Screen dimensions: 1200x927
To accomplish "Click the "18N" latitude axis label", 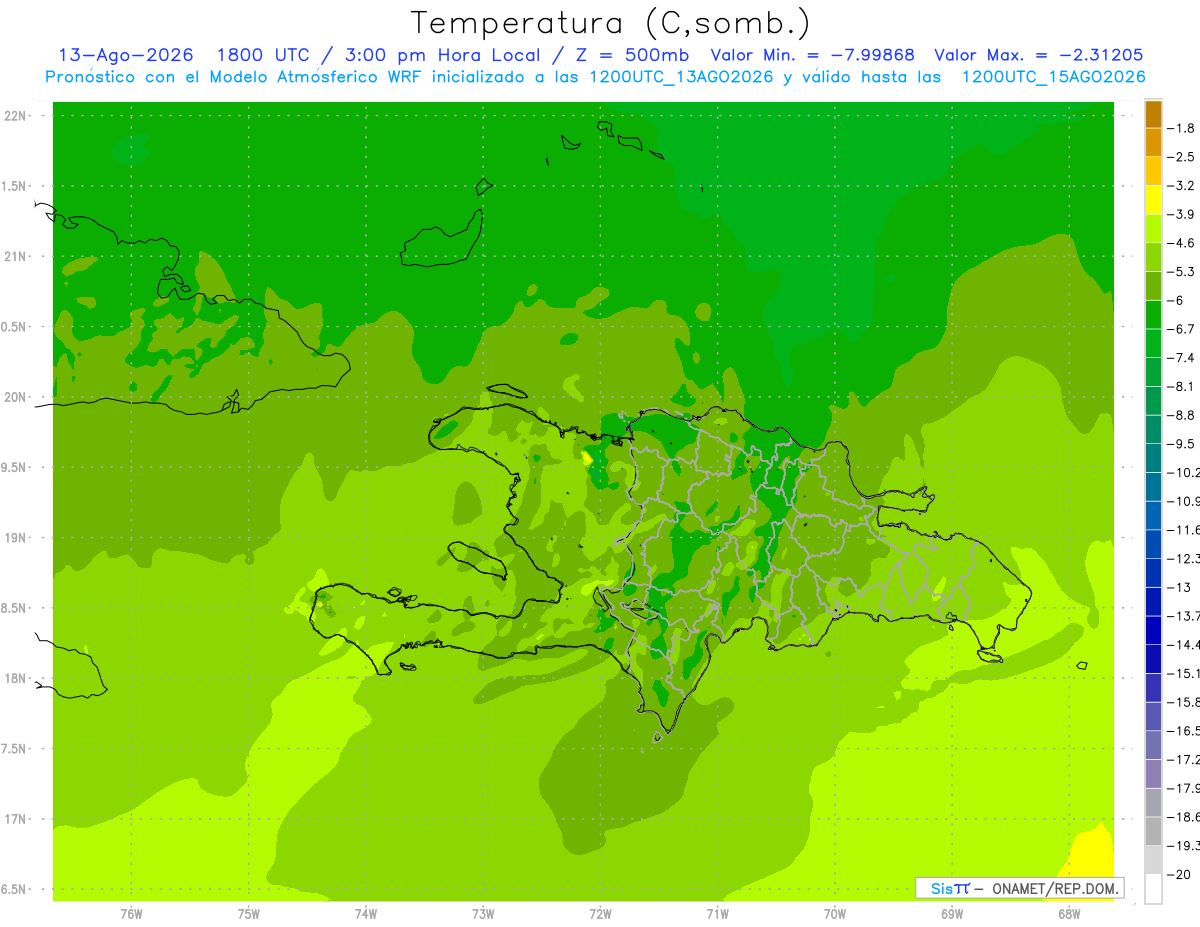I will coord(15,678).
